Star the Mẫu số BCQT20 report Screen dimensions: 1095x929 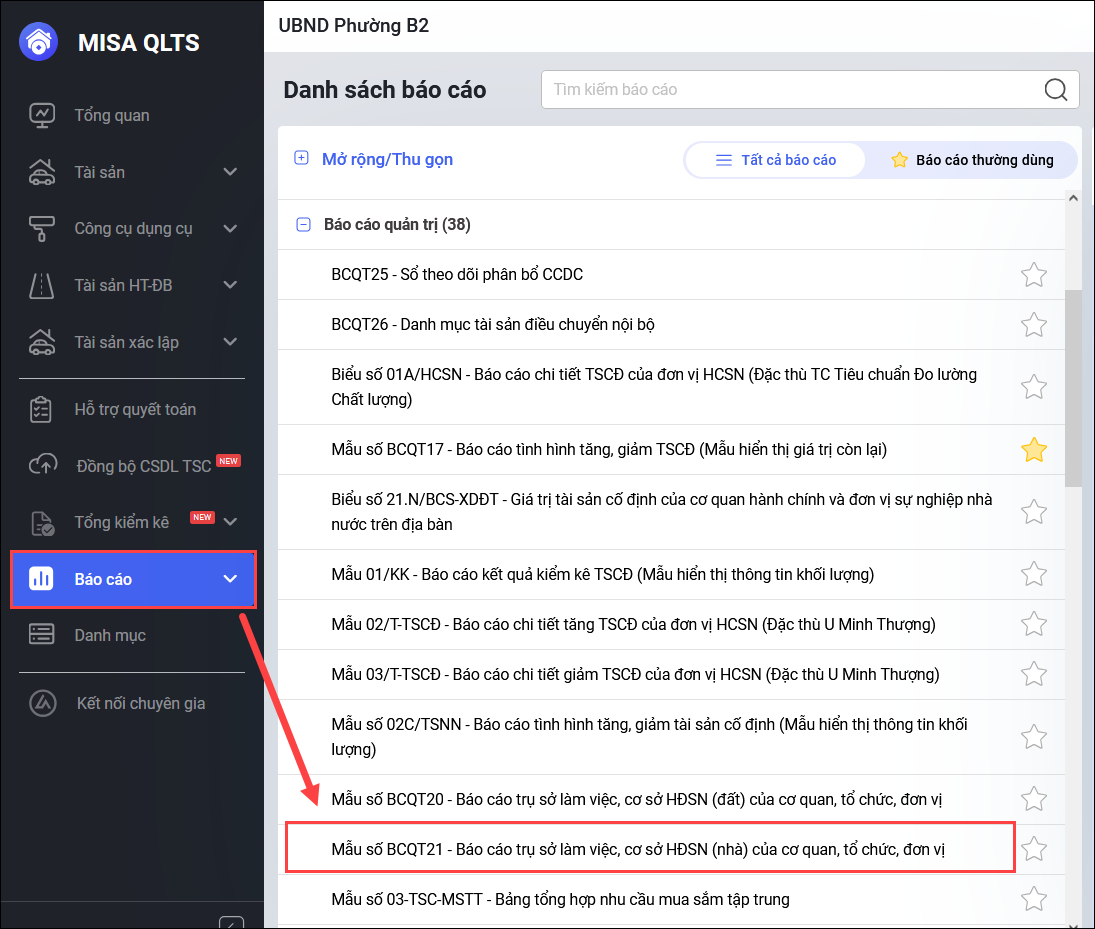[x=1034, y=799]
